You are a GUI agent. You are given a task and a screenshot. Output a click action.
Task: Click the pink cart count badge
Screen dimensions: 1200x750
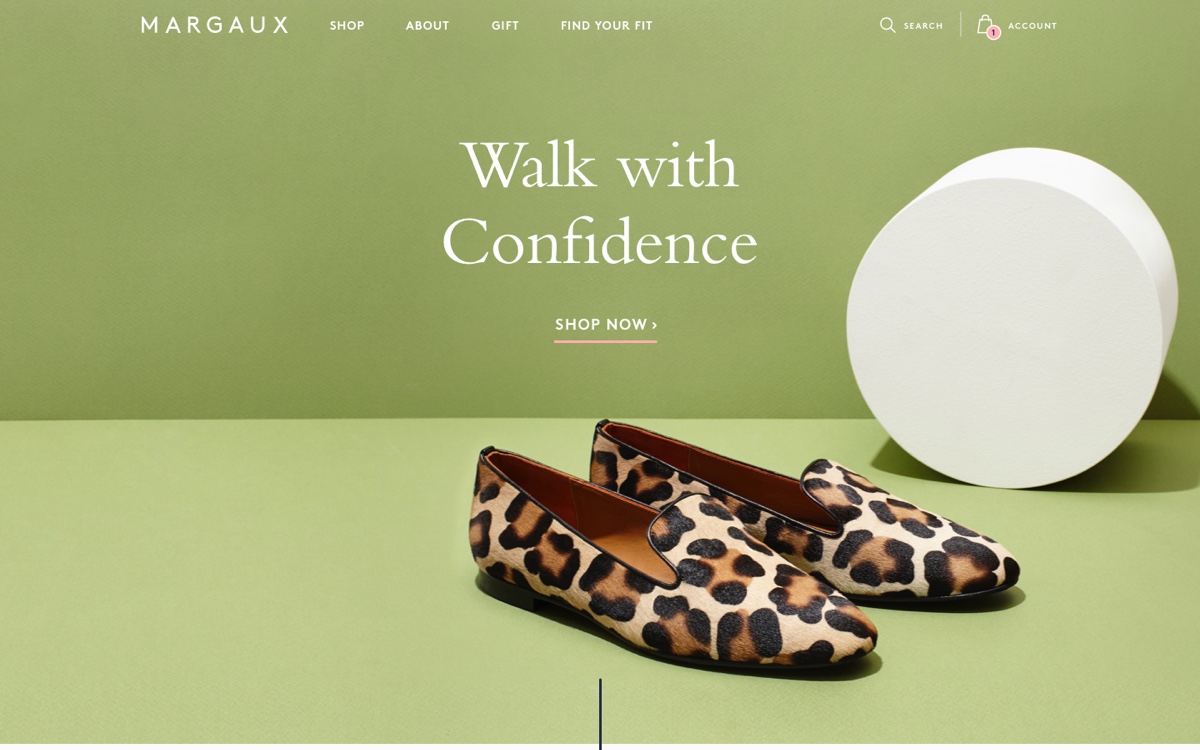[x=993, y=33]
